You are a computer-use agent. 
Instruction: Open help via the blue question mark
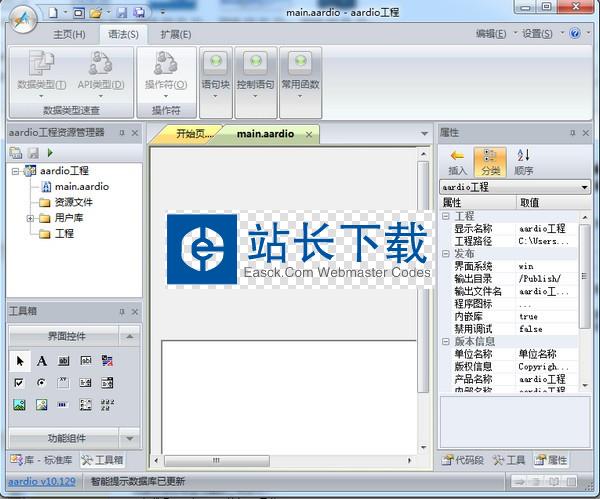point(574,33)
